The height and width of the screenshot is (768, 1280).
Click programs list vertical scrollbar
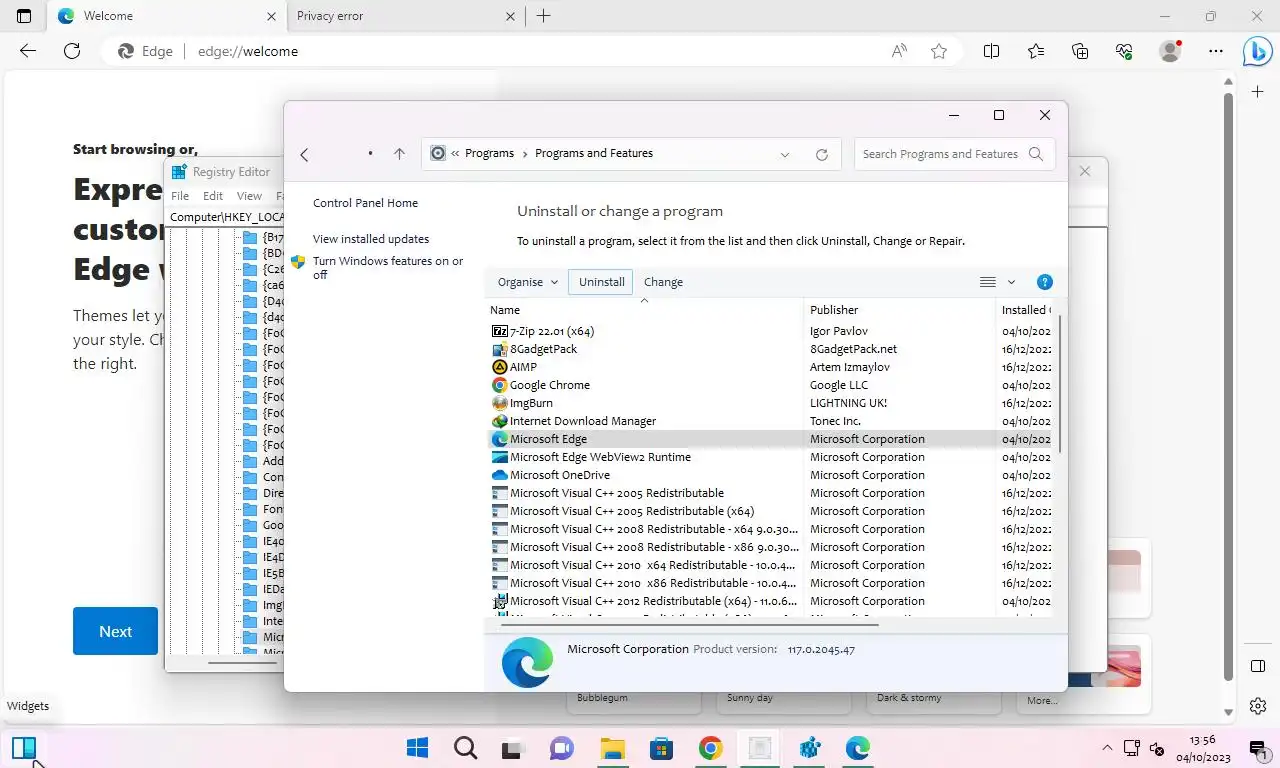pos(1060,385)
